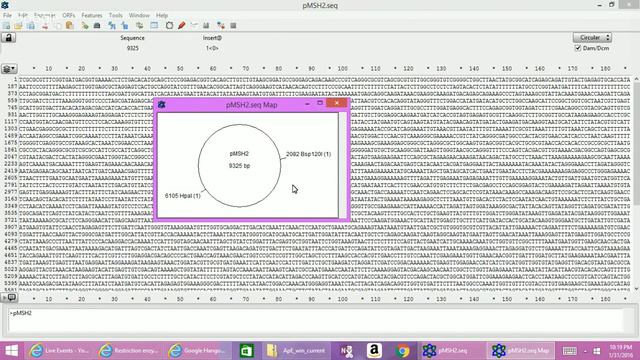Click the taskbar clock and date
The image size is (640, 360).
(621, 351)
